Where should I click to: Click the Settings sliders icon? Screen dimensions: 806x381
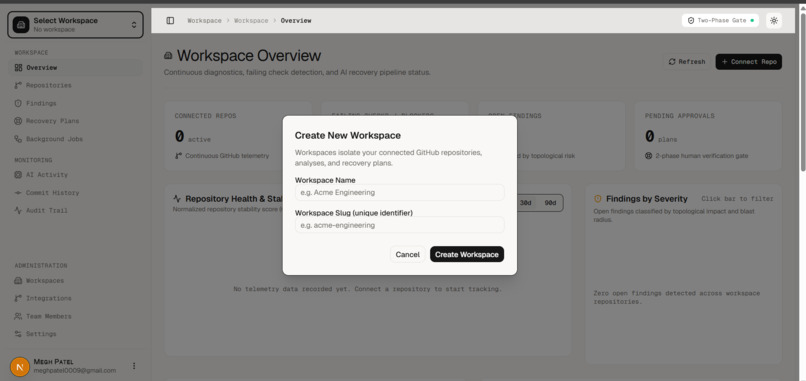(x=19, y=334)
